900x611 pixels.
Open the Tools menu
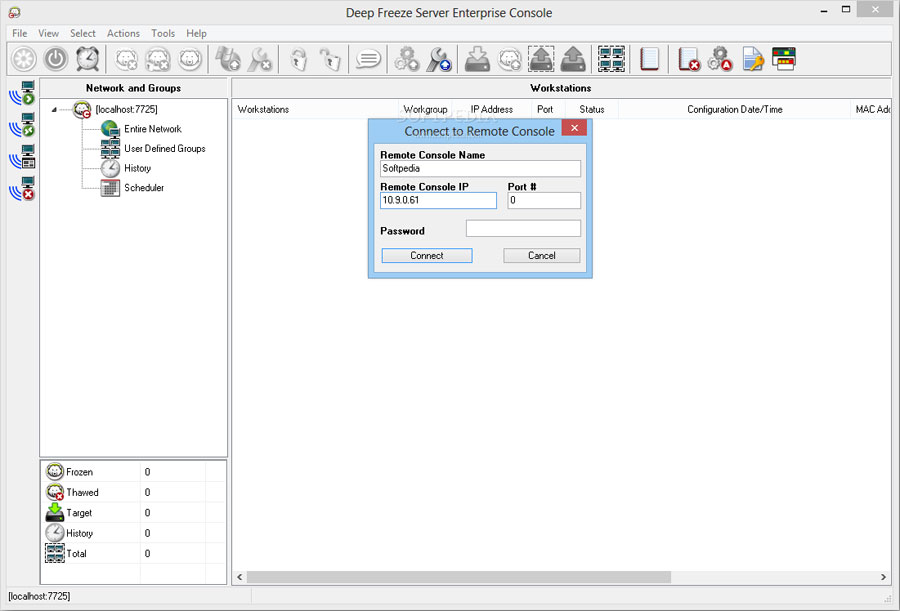163,33
